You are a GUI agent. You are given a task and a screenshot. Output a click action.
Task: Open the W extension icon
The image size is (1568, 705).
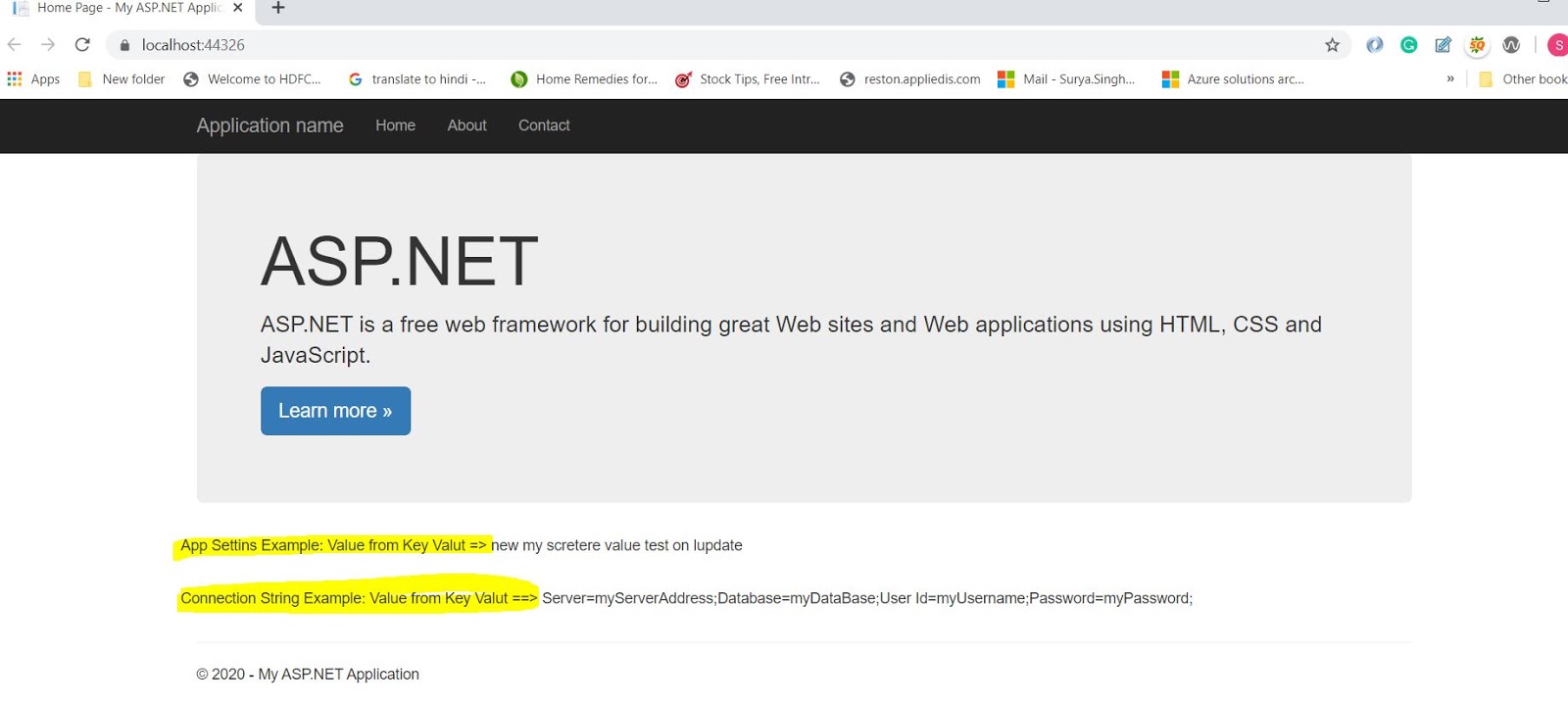[x=1511, y=45]
